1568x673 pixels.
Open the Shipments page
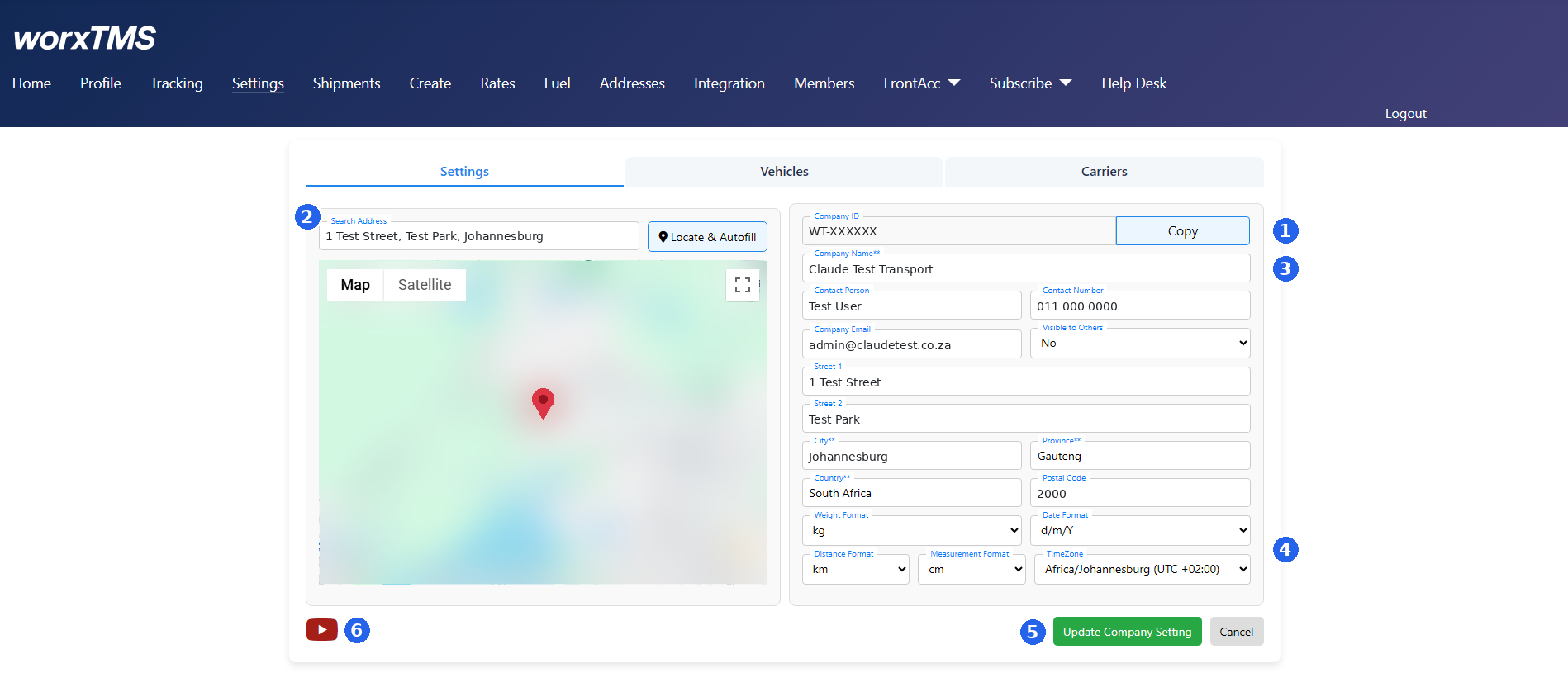pos(346,83)
